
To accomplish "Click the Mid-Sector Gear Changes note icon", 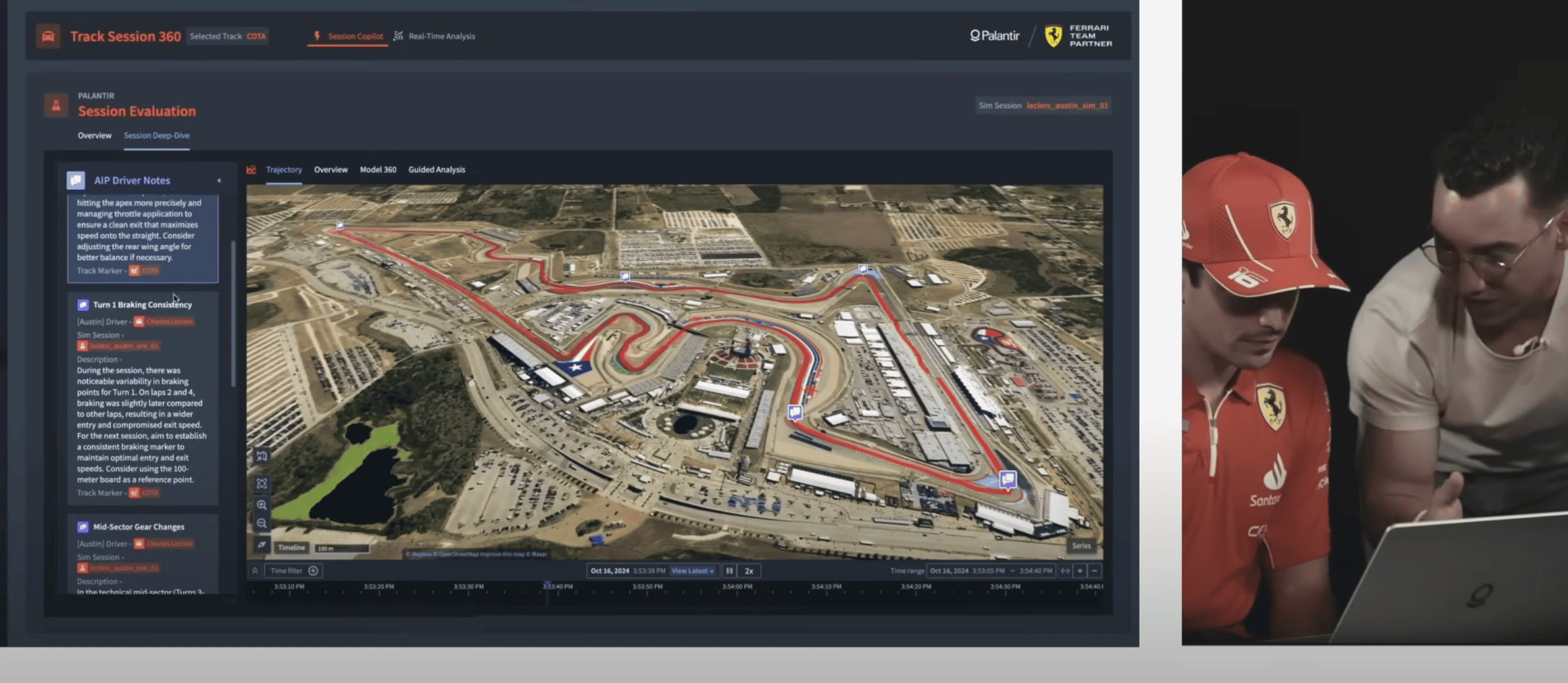I will tap(83, 527).
